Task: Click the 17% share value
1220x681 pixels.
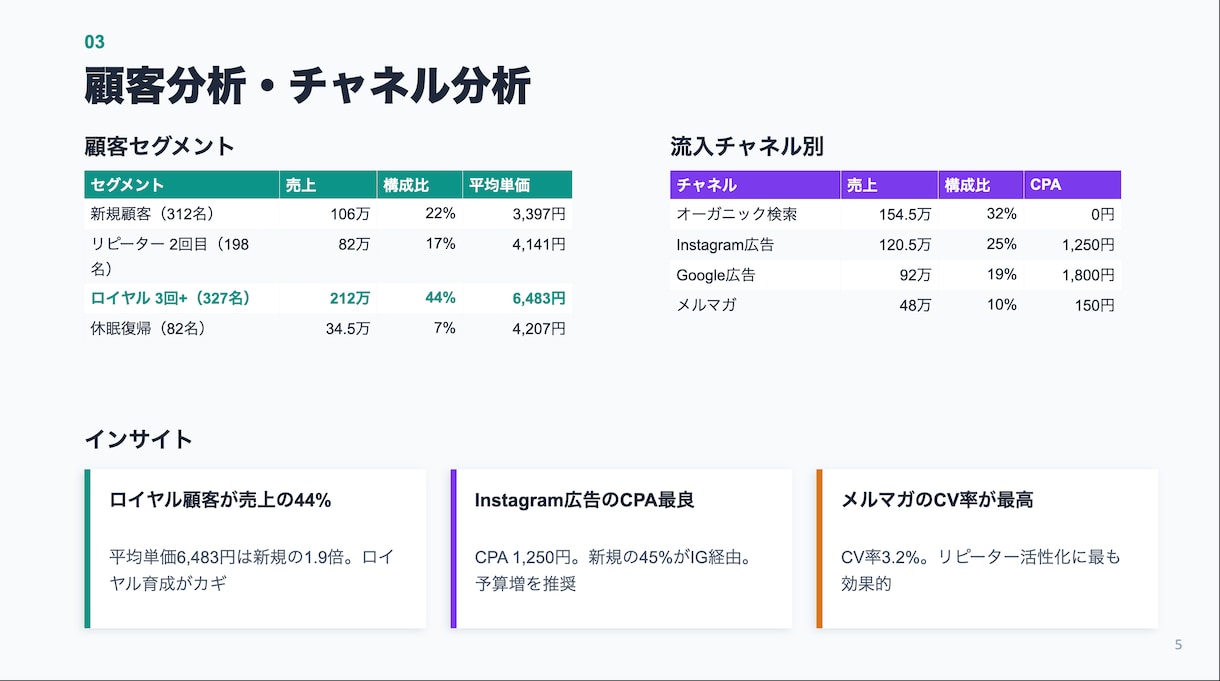Action: [x=440, y=244]
